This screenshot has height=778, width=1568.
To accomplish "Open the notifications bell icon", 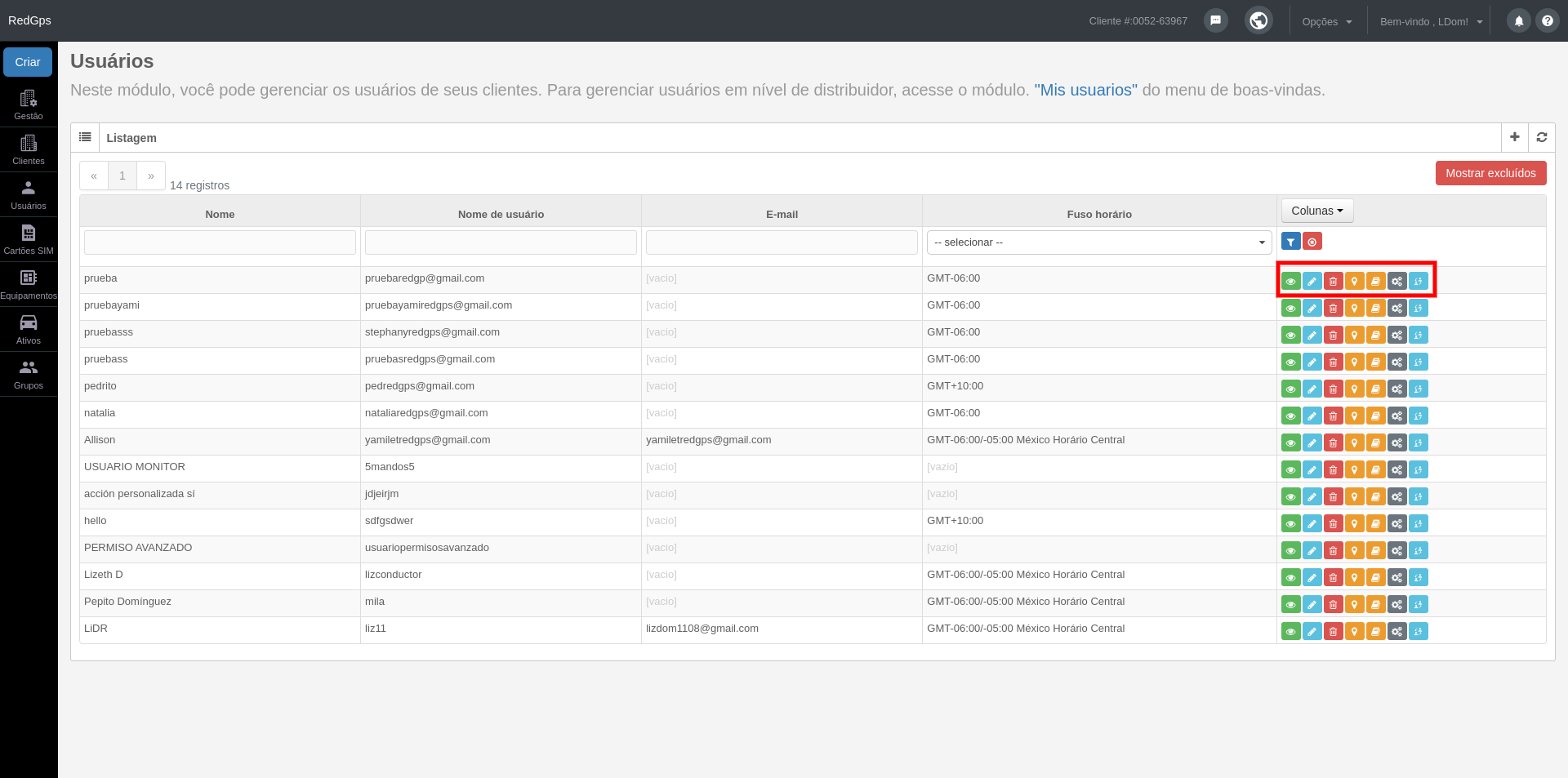I will coord(1518,21).
